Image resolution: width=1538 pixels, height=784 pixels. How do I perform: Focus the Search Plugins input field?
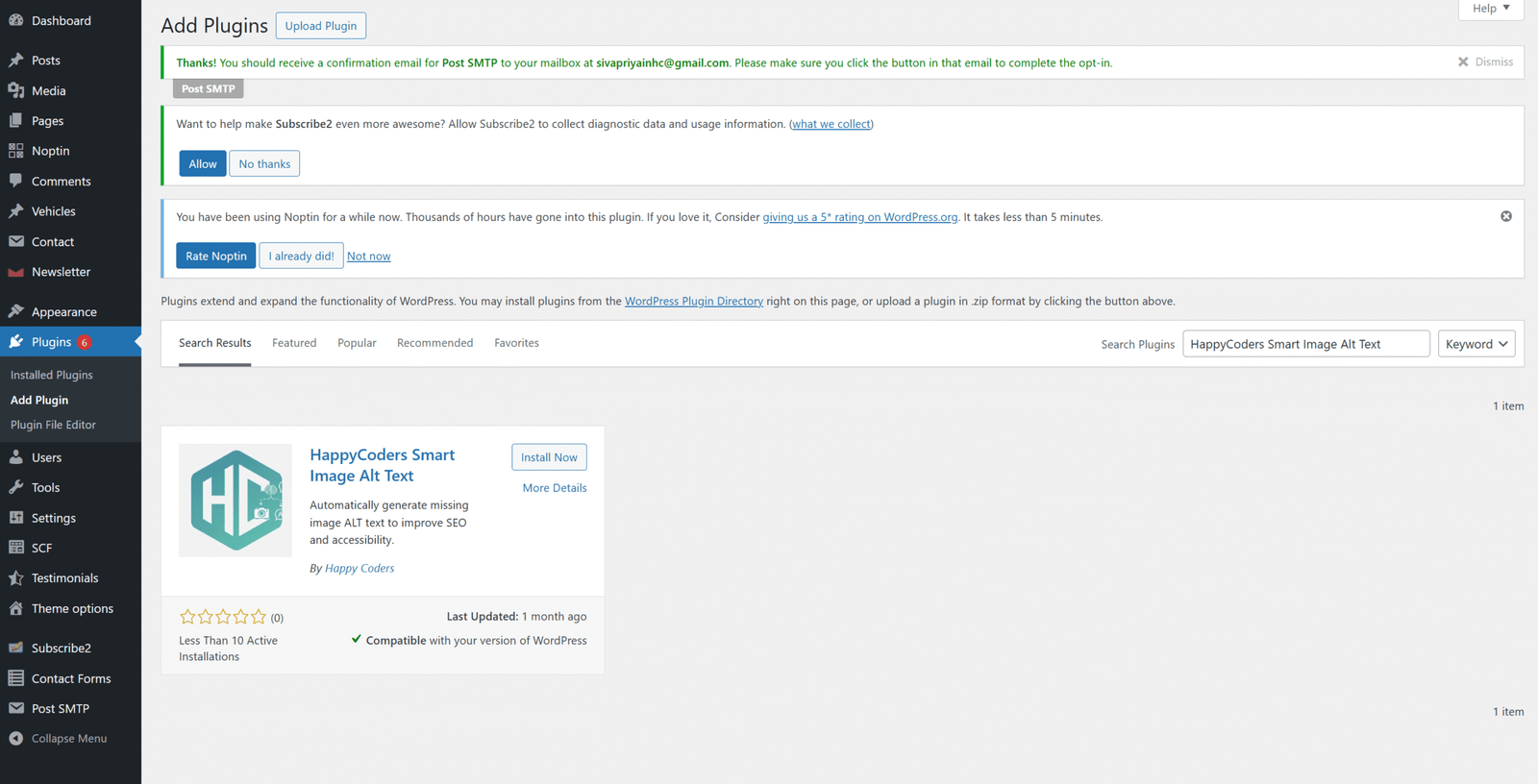[x=1306, y=344]
